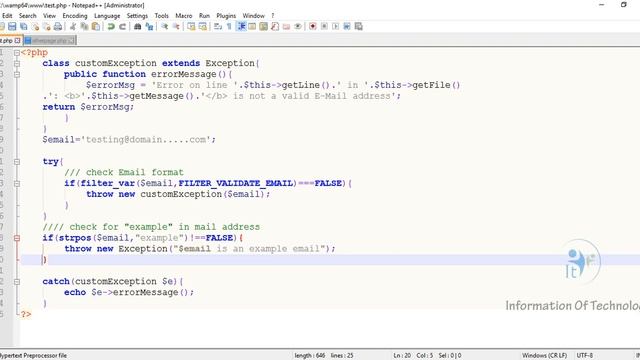640x360 pixels.
Task: Click the Save All toolbar icon
Action: coord(24,27)
